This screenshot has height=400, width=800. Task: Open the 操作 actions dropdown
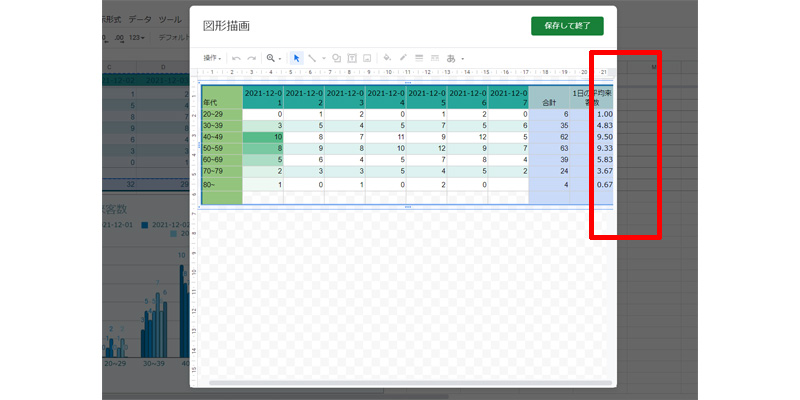point(212,58)
